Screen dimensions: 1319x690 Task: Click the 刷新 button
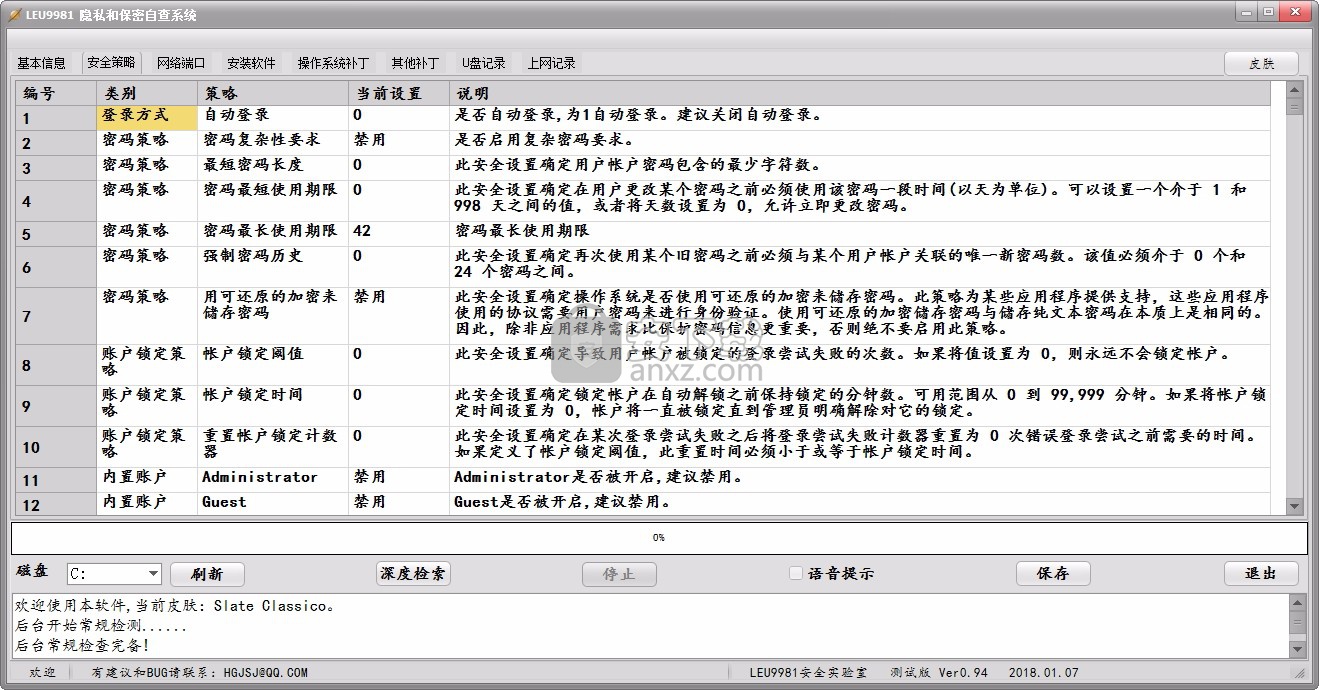[207, 574]
